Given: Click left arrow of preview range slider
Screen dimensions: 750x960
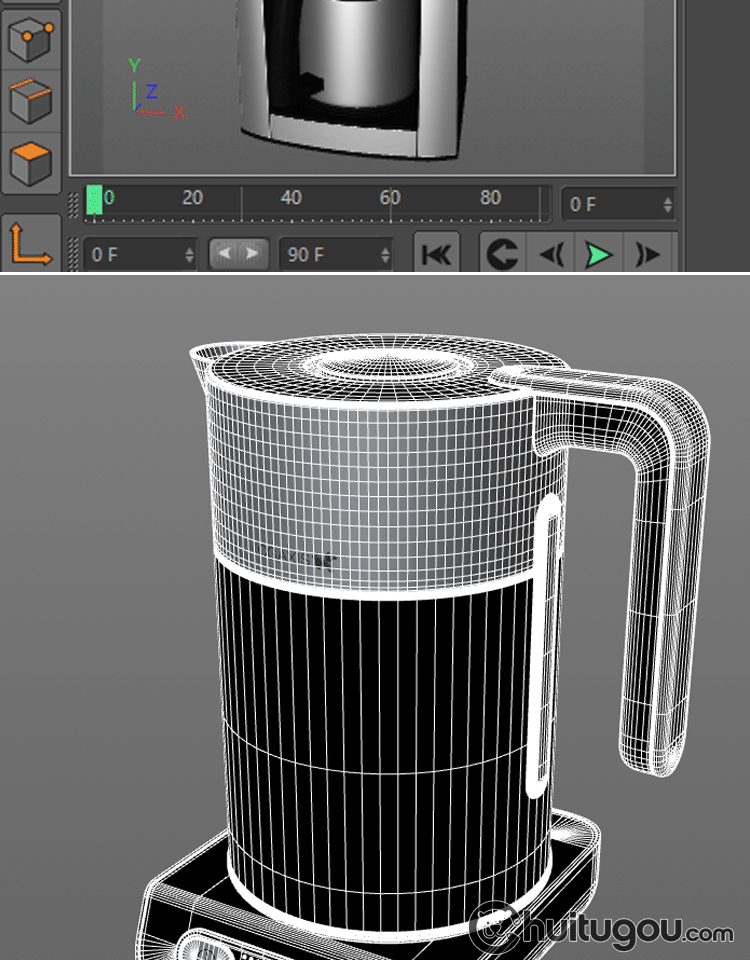Looking at the screenshot, I should tap(225, 254).
